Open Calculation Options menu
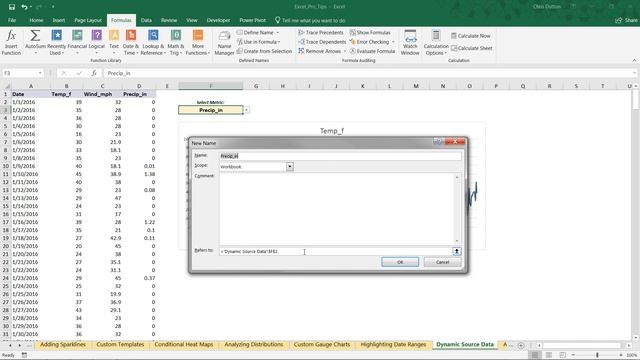This screenshot has height=360, width=640. pos(436,42)
